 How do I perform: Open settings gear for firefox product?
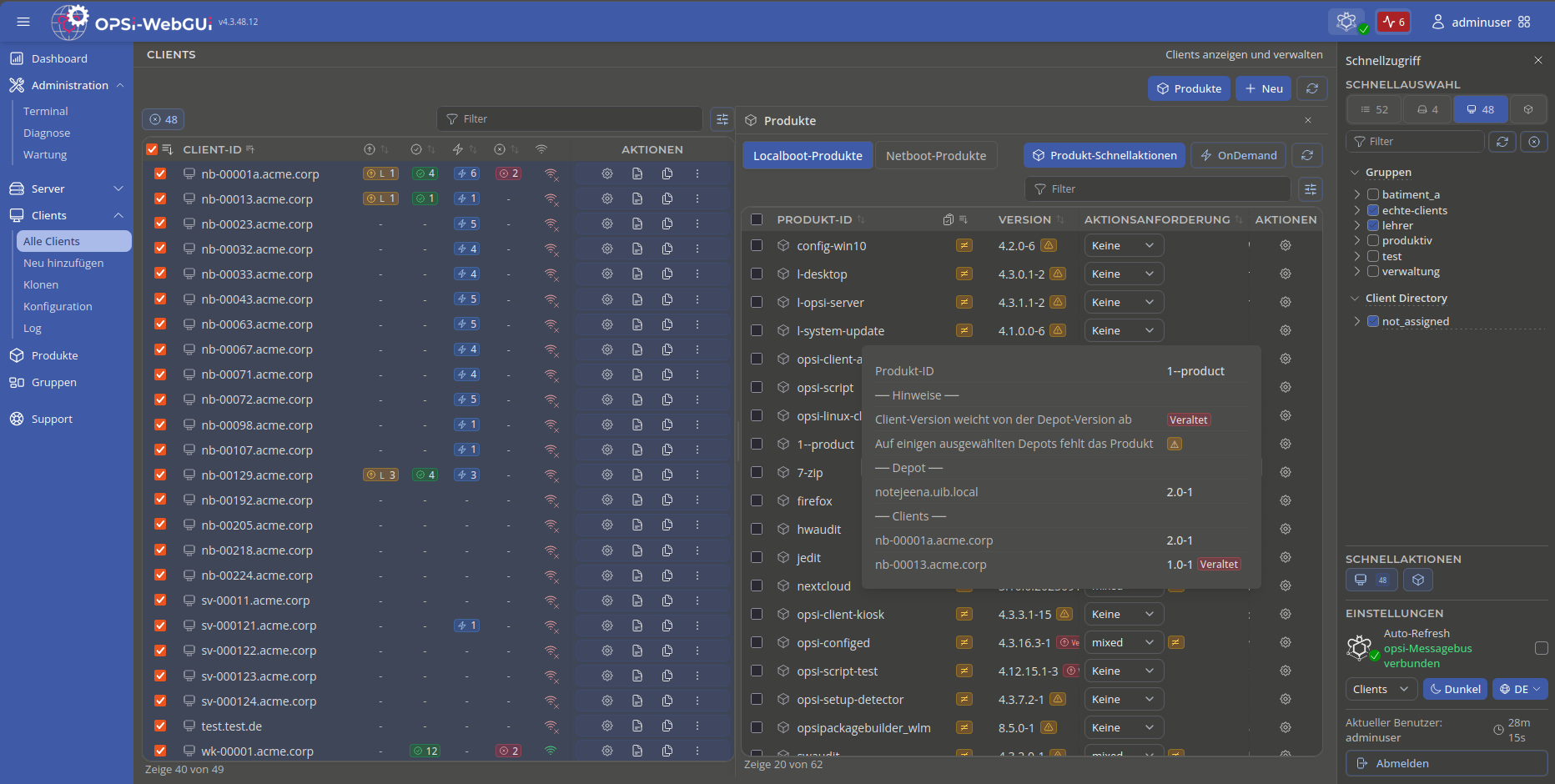[1286, 500]
